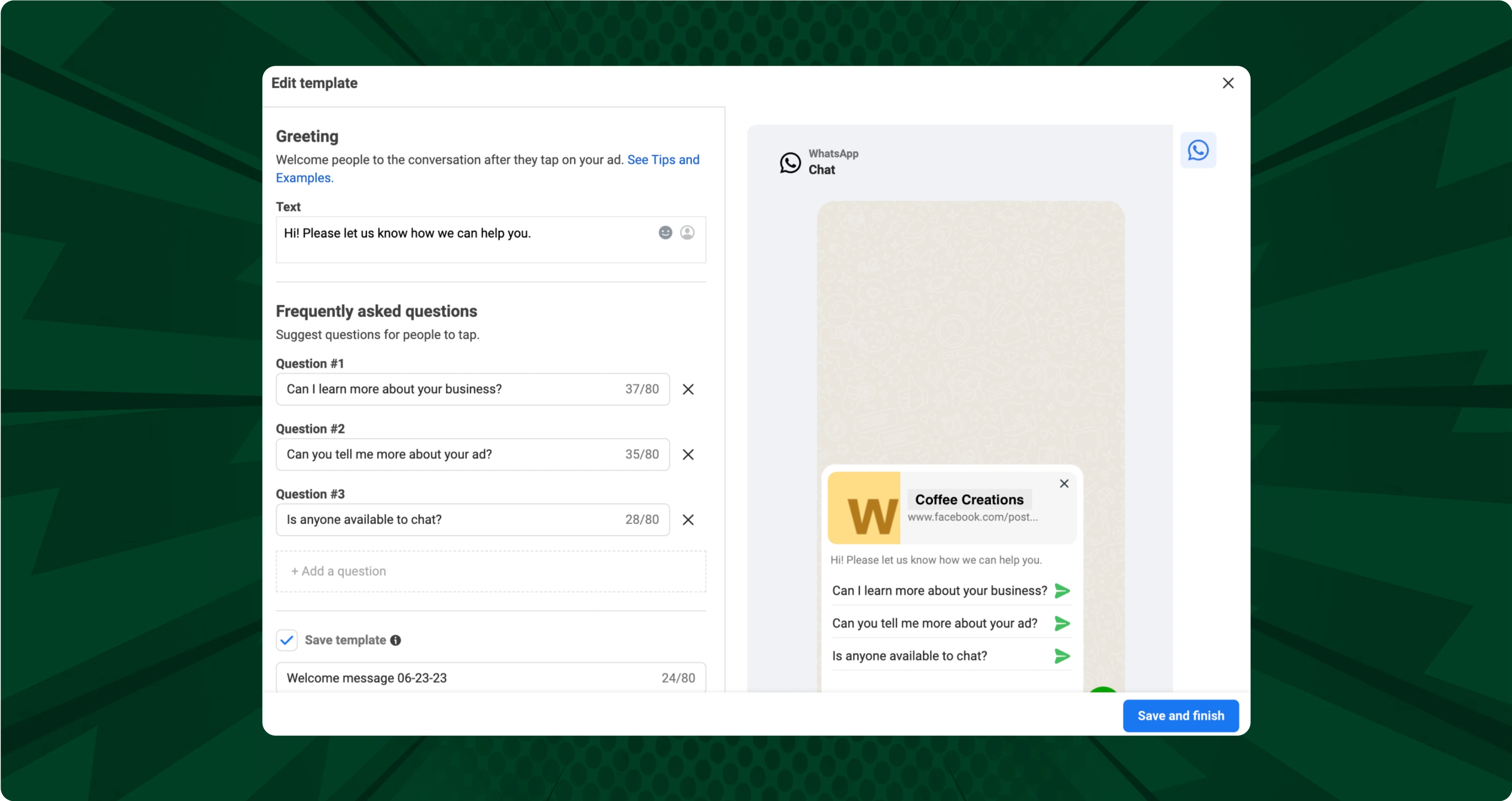
Task: Click the WhatsApp preview icon button
Action: [x=1198, y=150]
